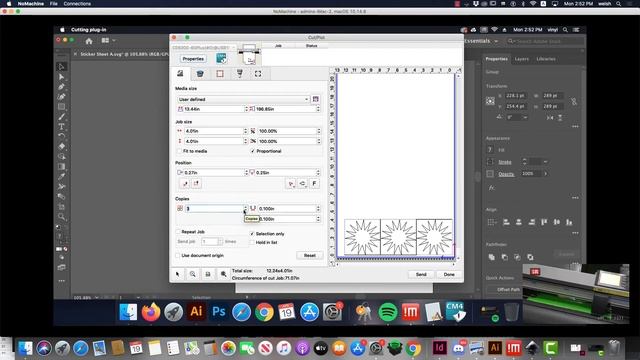The width and height of the screenshot is (640, 360).
Task: Click the Fill color swatch in Appearance
Action: [490, 150]
